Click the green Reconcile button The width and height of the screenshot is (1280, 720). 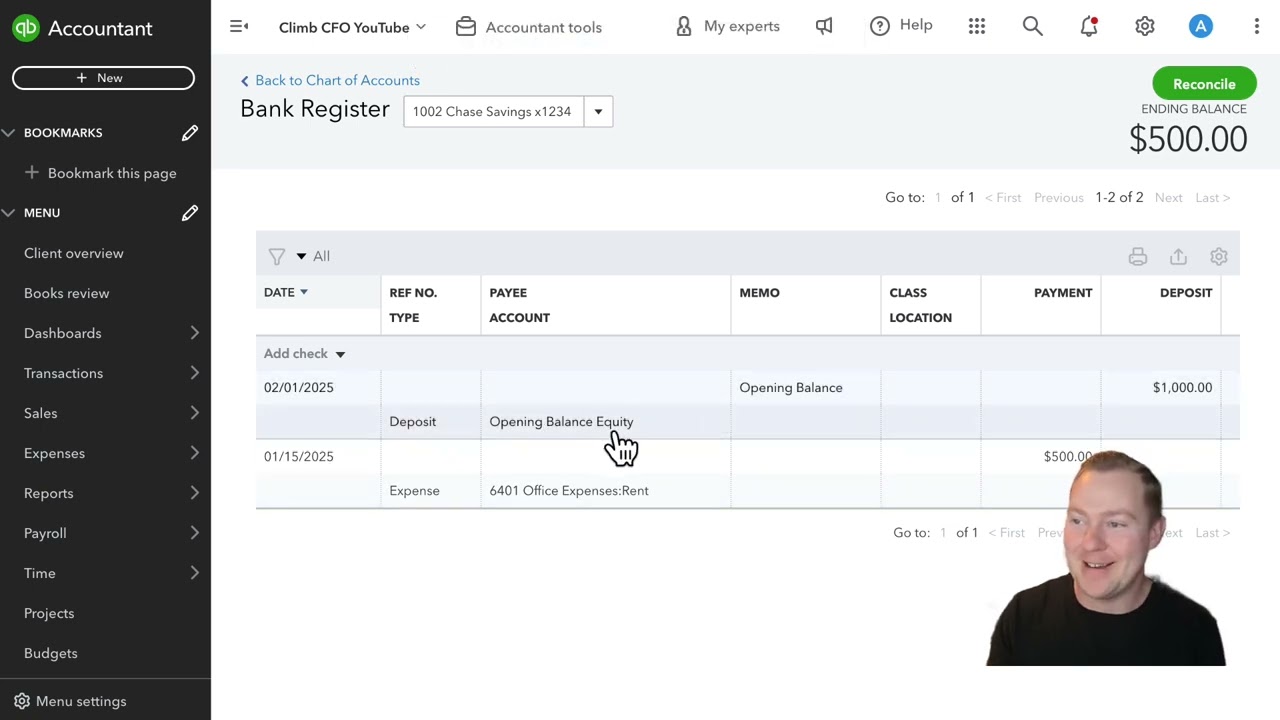point(1204,84)
